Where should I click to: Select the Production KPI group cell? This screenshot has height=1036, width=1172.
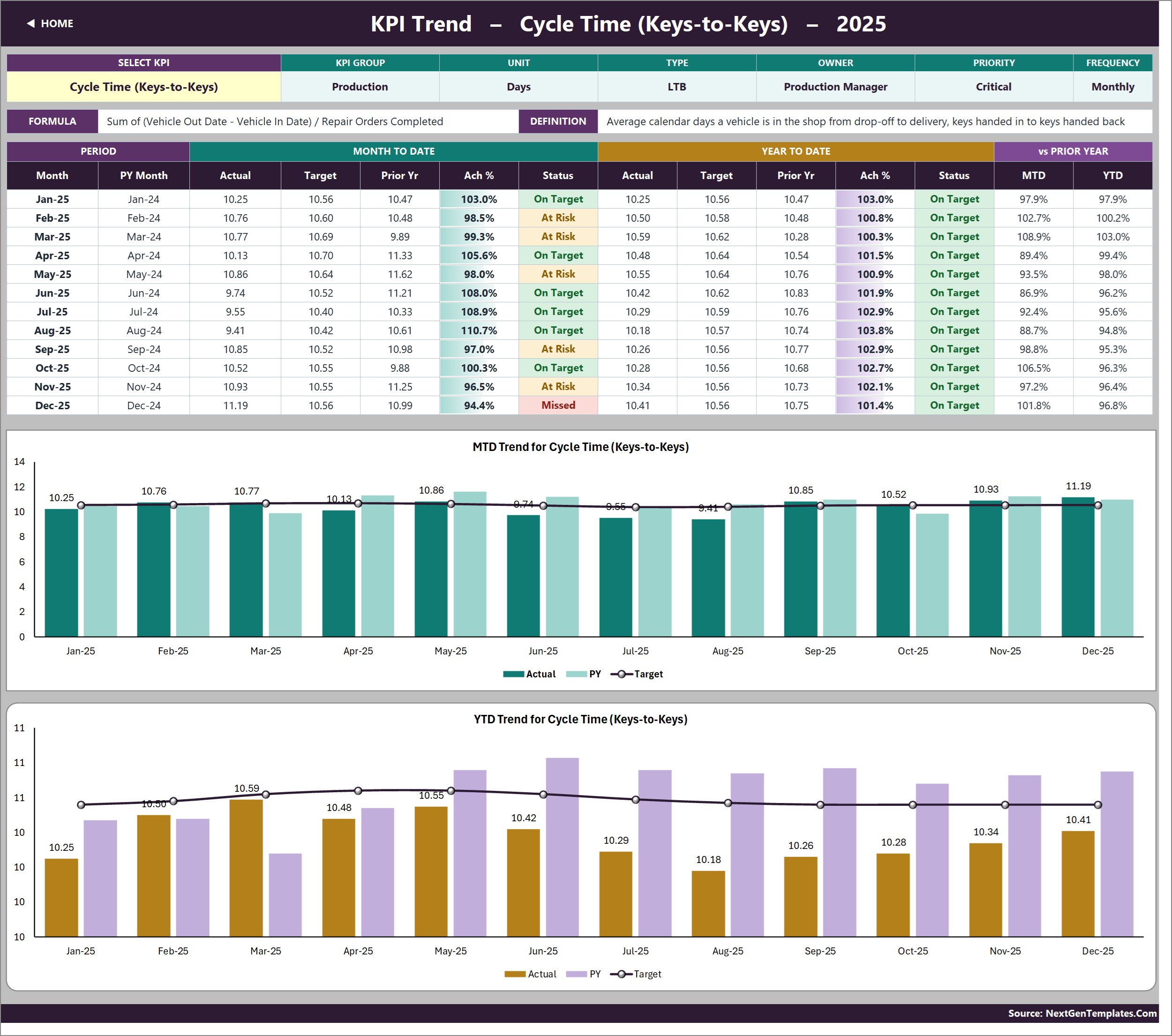pyautogui.click(x=360, y=87)
